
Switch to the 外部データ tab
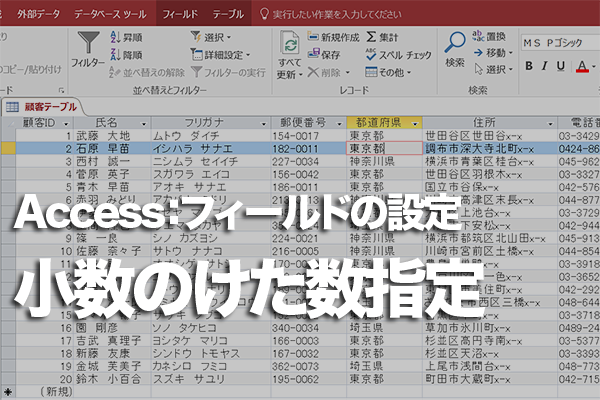[38, 14]
